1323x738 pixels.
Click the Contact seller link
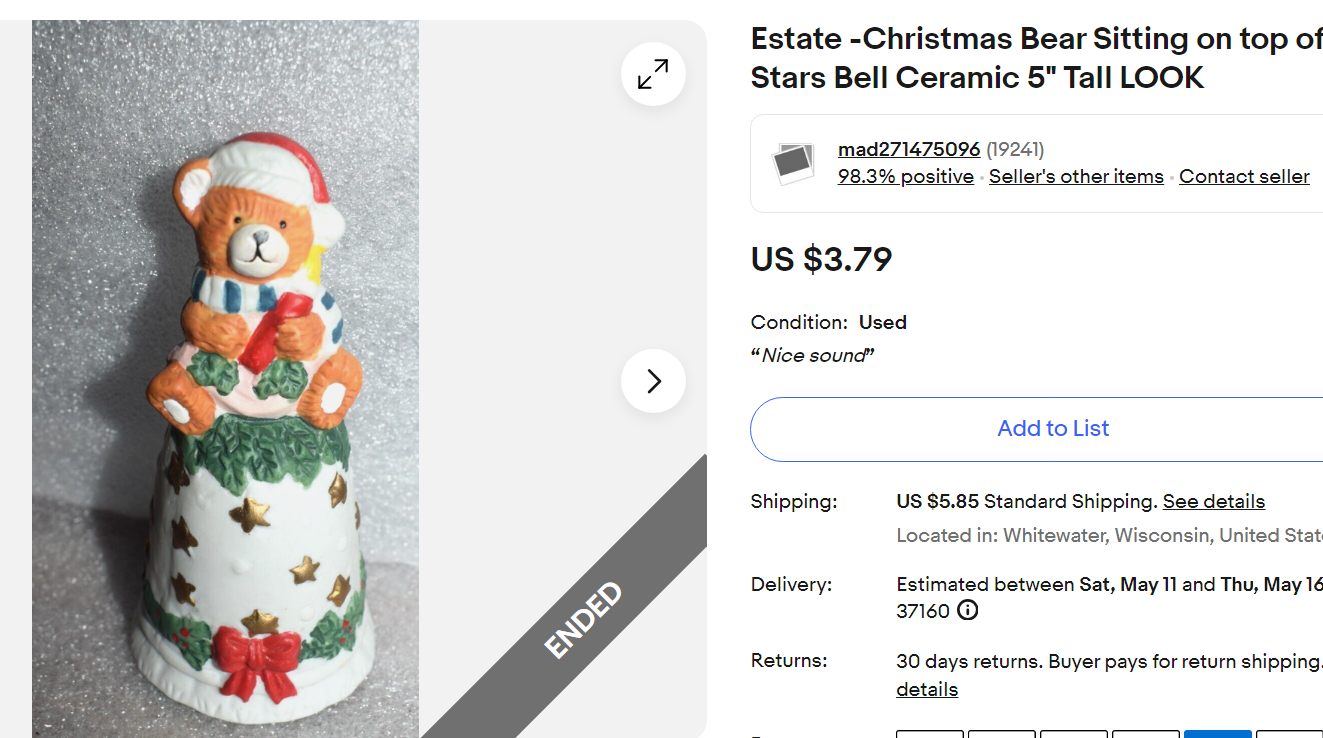coord(1244,176)
